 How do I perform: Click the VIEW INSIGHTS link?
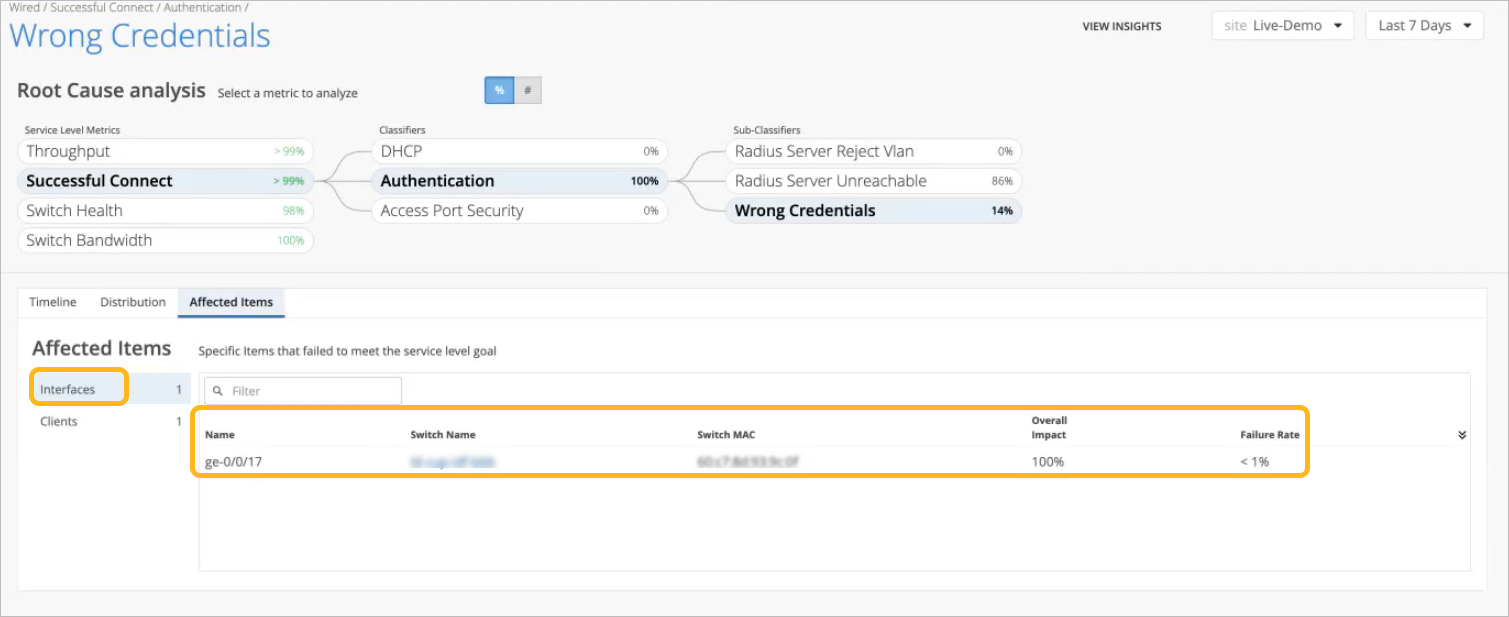[x=1121, y=27]
